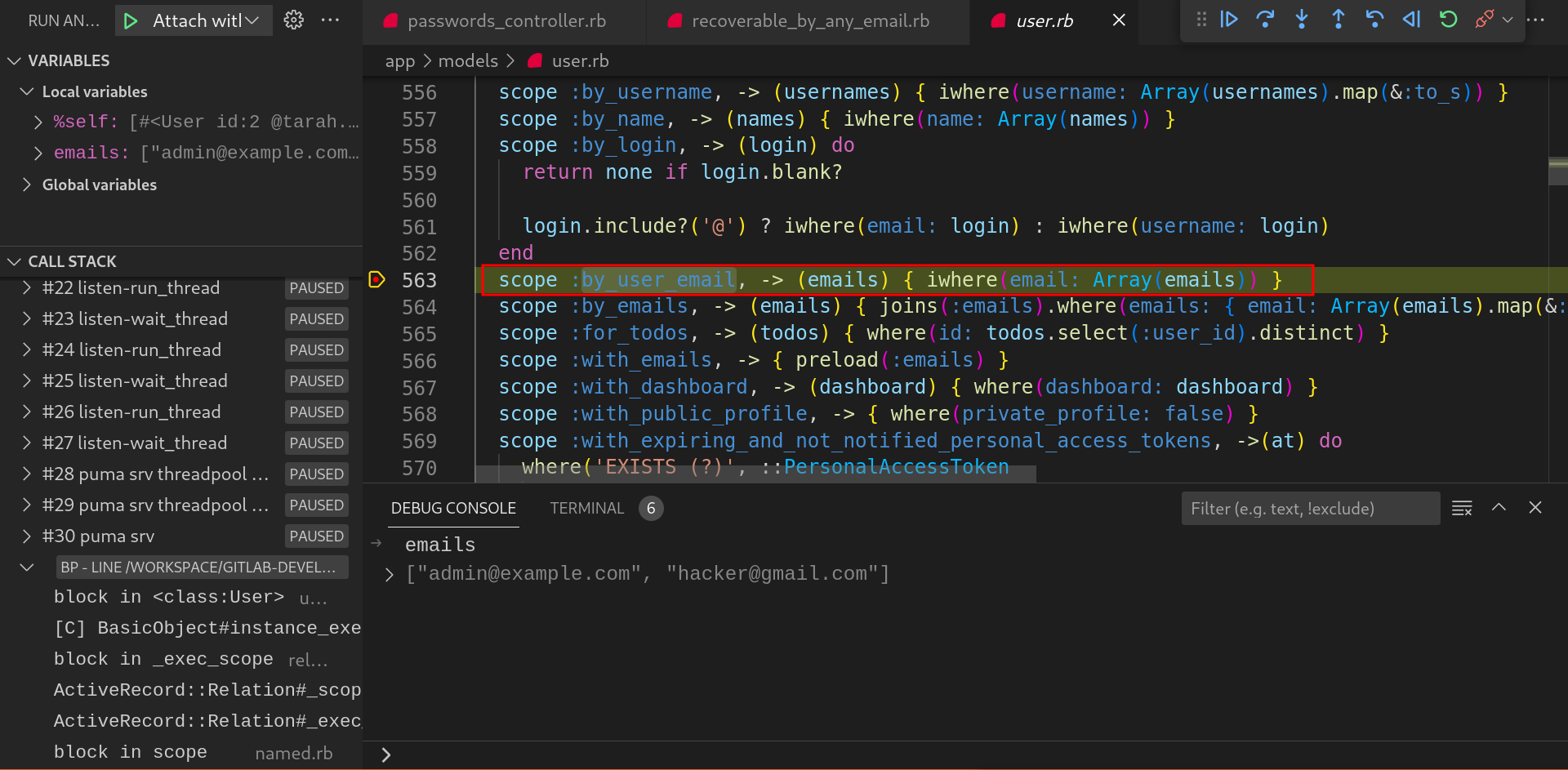Screen dimensions: 1568x770
Task: Collapse the BP - LINE thread
Action: pos(27,567)
